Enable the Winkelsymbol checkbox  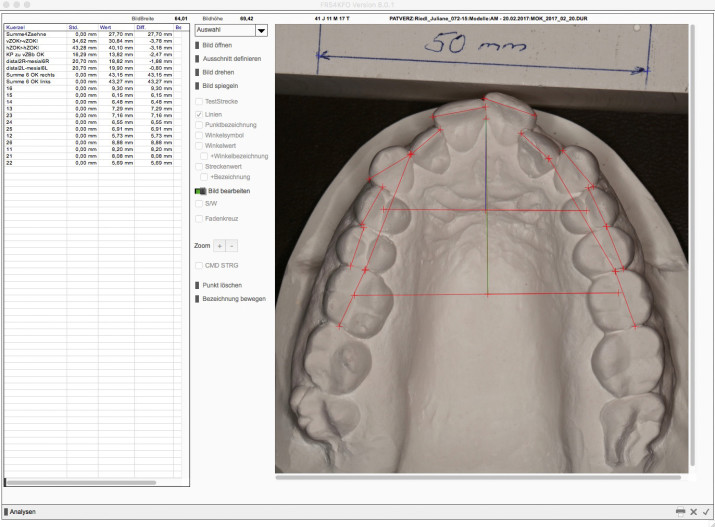tap(199, 135)
